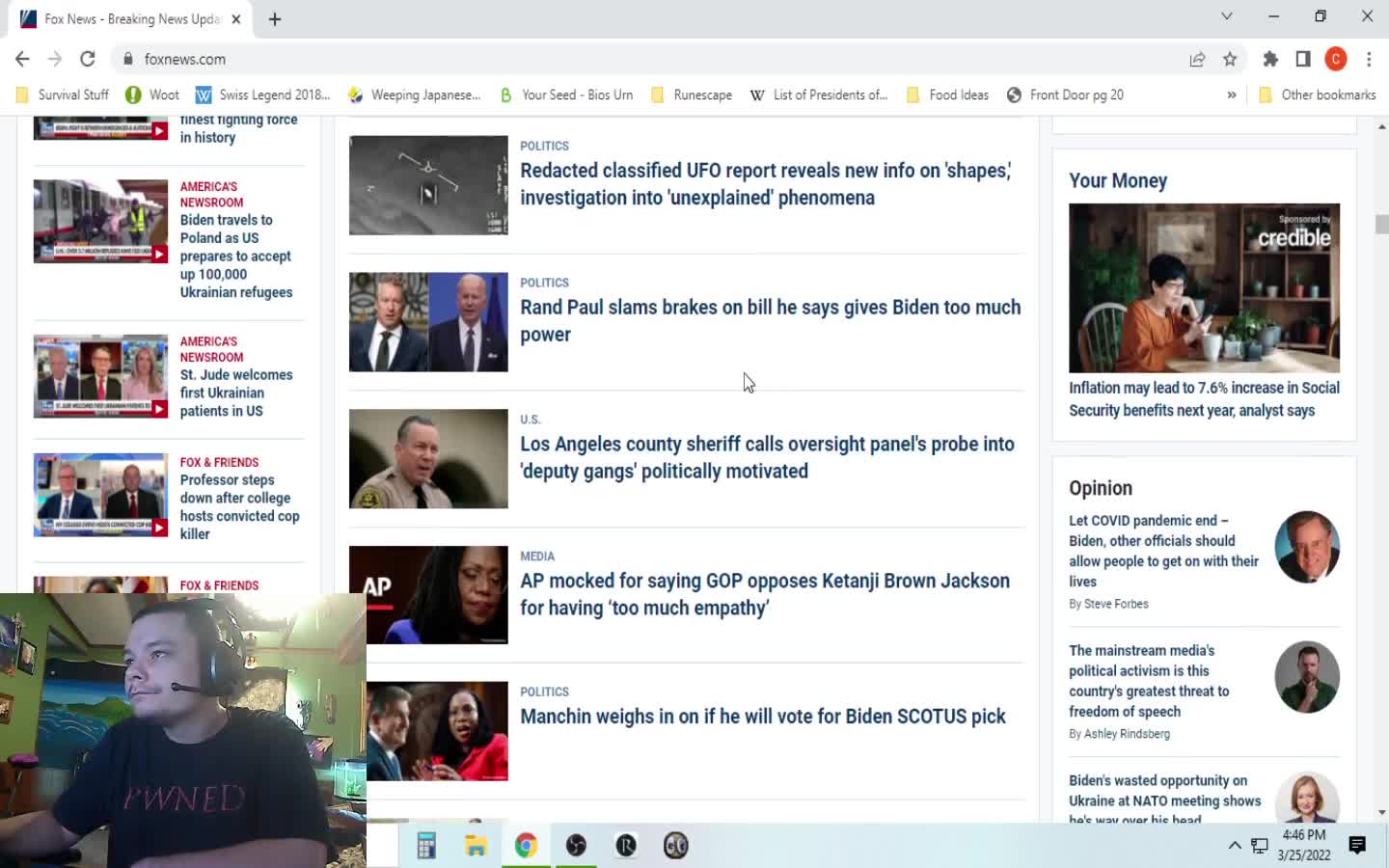Toggle the Chrome side panel icon
Image resolution: width=1389 pixels, height=868 pixels.
(x=1303, y=59)
